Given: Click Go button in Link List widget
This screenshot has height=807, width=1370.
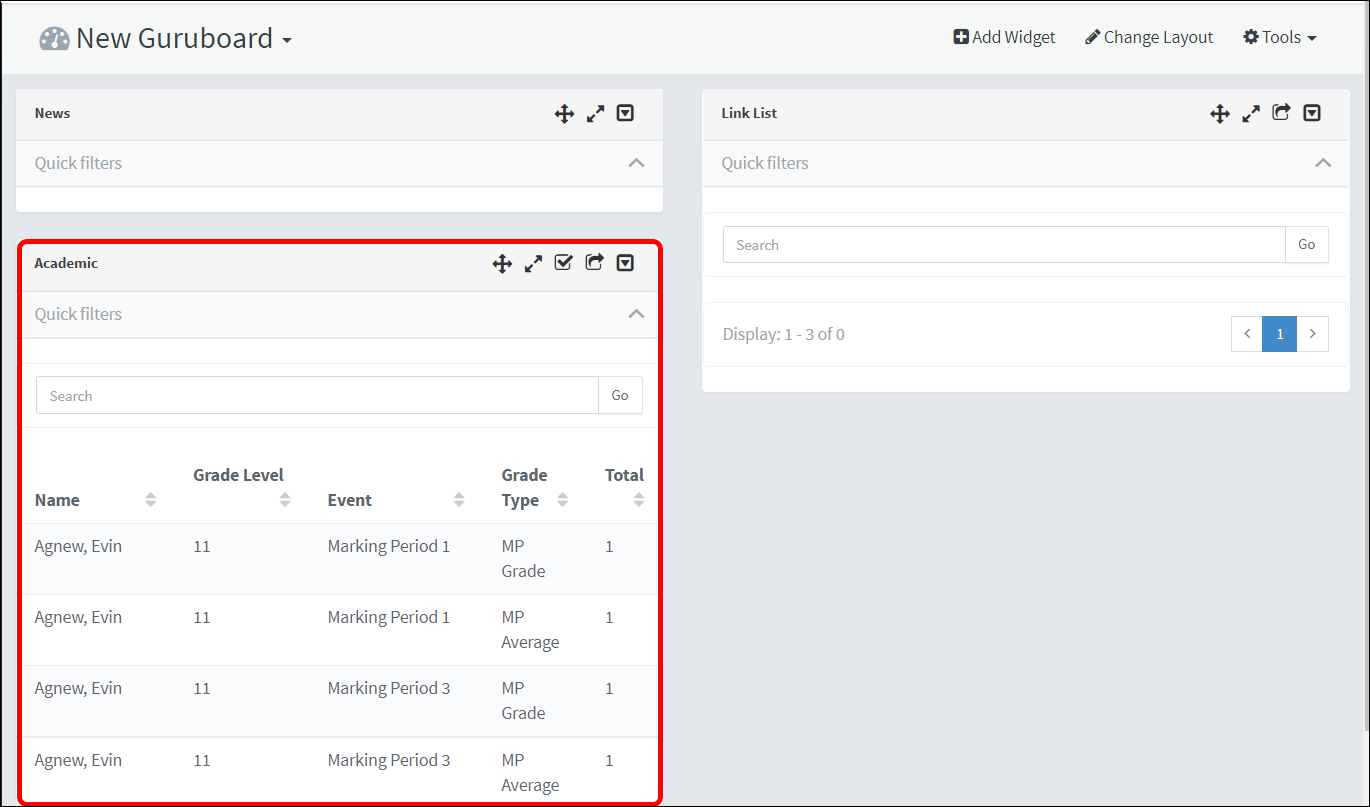Looking at the screenshot, I should tap(1307, 245).
